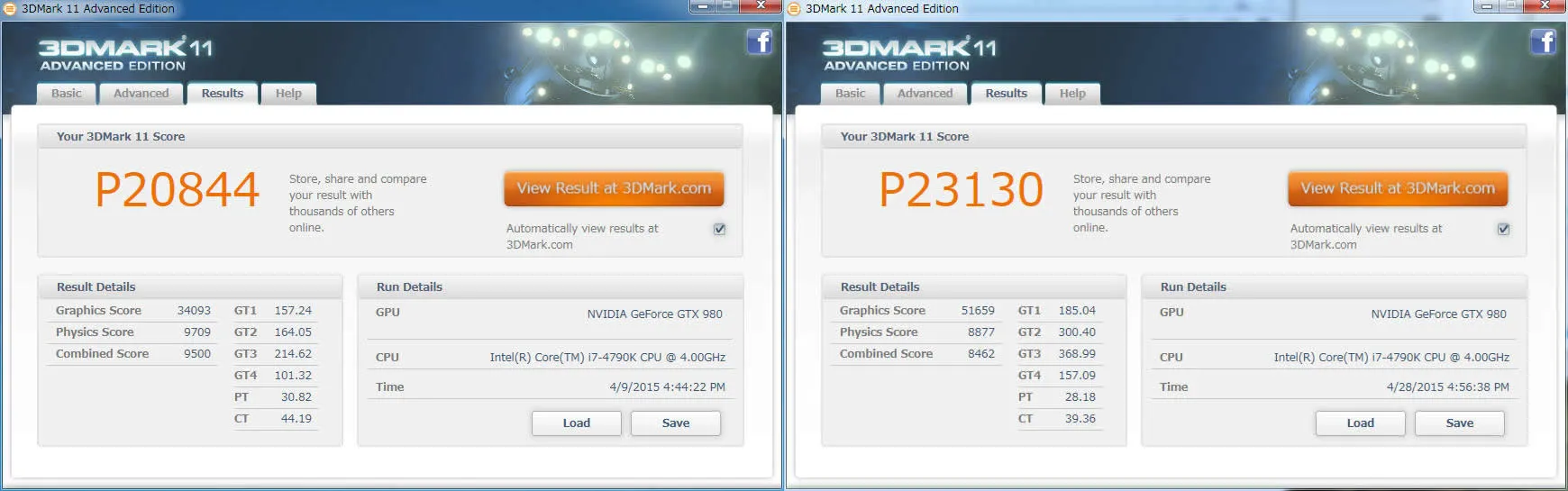
Task: Click 3DMark 11 logo in left window
Action: click(x=125, y=53)
